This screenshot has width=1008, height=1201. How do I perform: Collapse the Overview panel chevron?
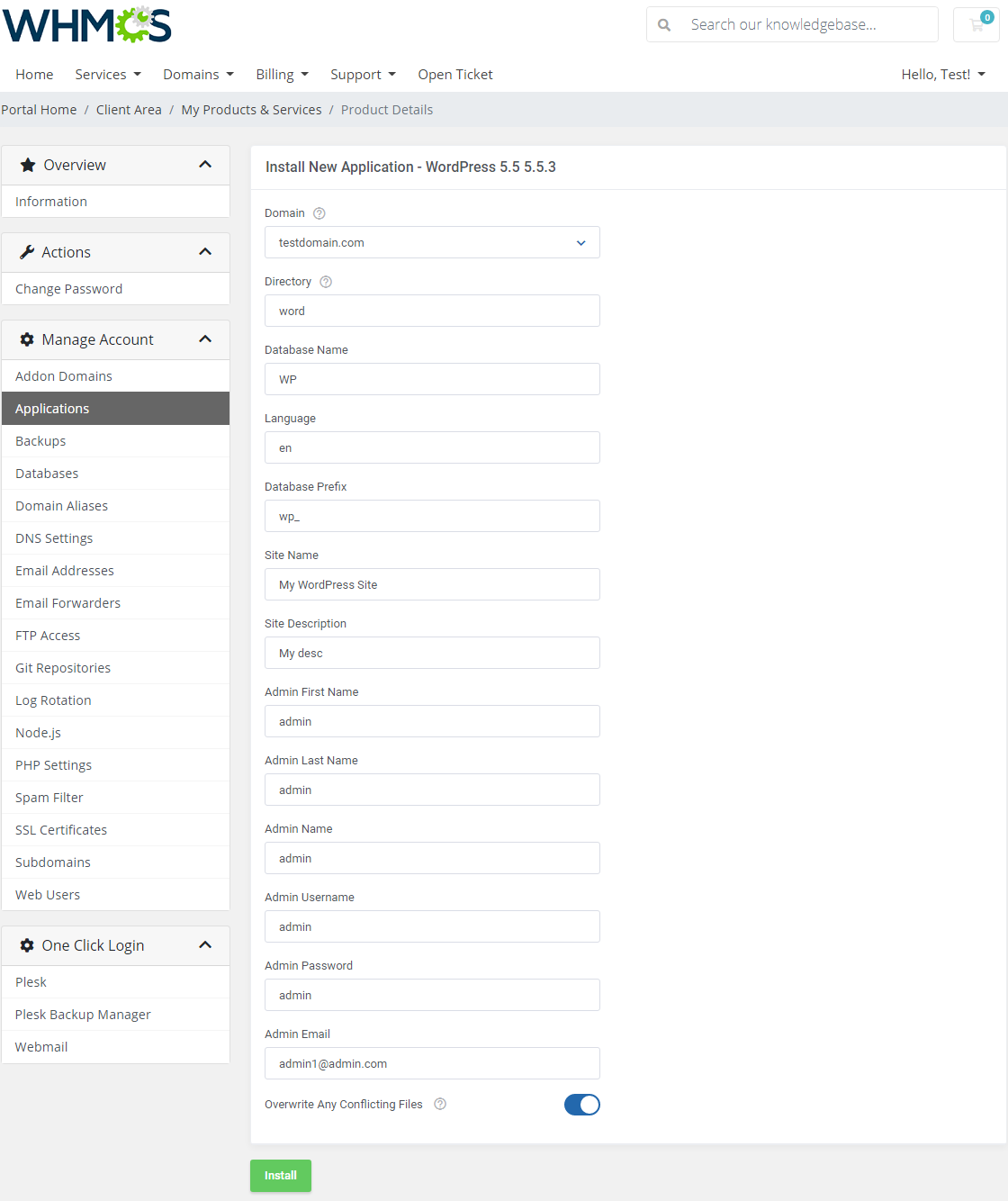tap(205, 165)
